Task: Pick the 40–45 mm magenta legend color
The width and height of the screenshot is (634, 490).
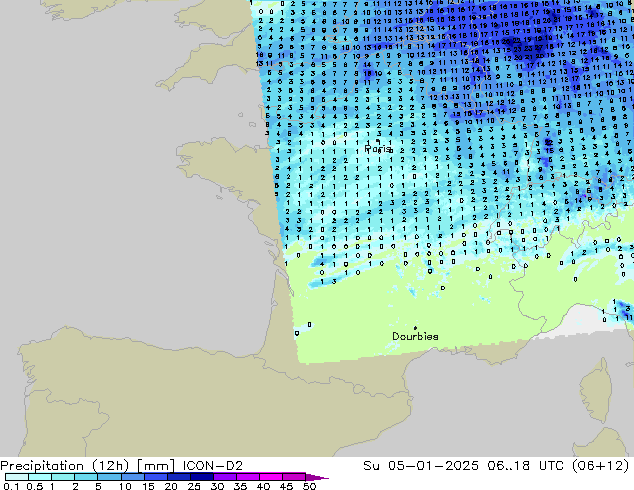Action: pyautogui.click(x=271, y=477)
